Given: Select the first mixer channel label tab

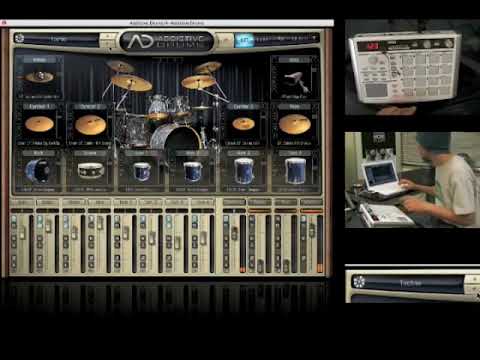Looking at the screenshot, I should tap(22, 202).
